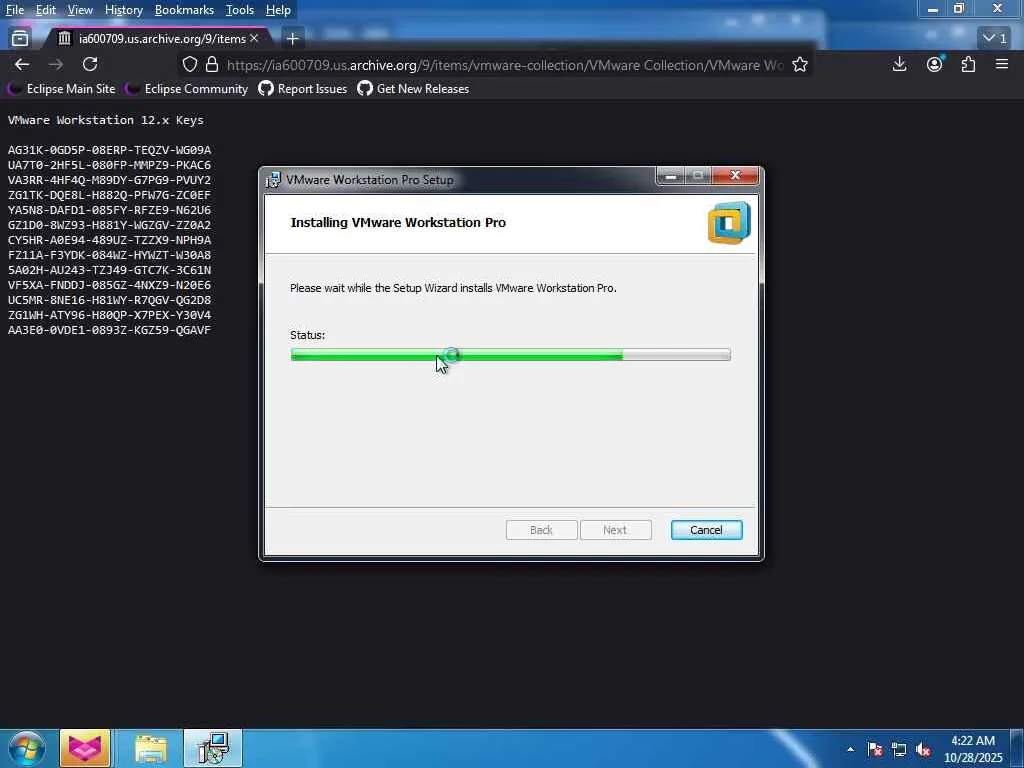Open the Eclipse Main Site bookmark

(61, 89)
